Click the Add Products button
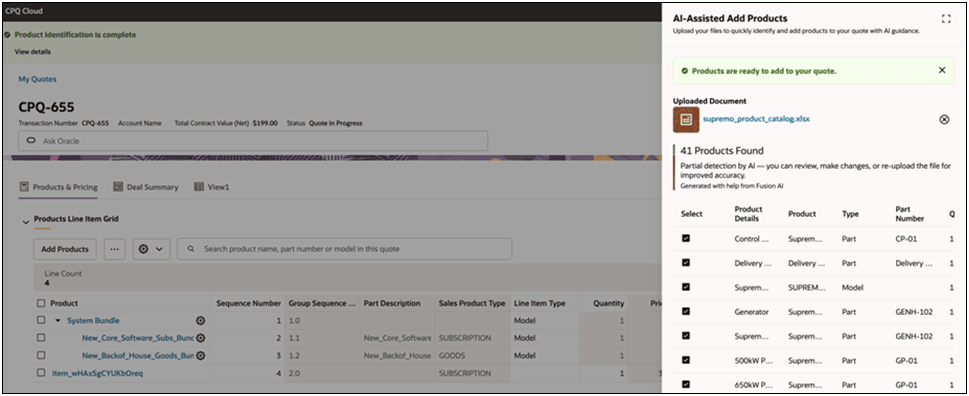 [x=65, y=249]
